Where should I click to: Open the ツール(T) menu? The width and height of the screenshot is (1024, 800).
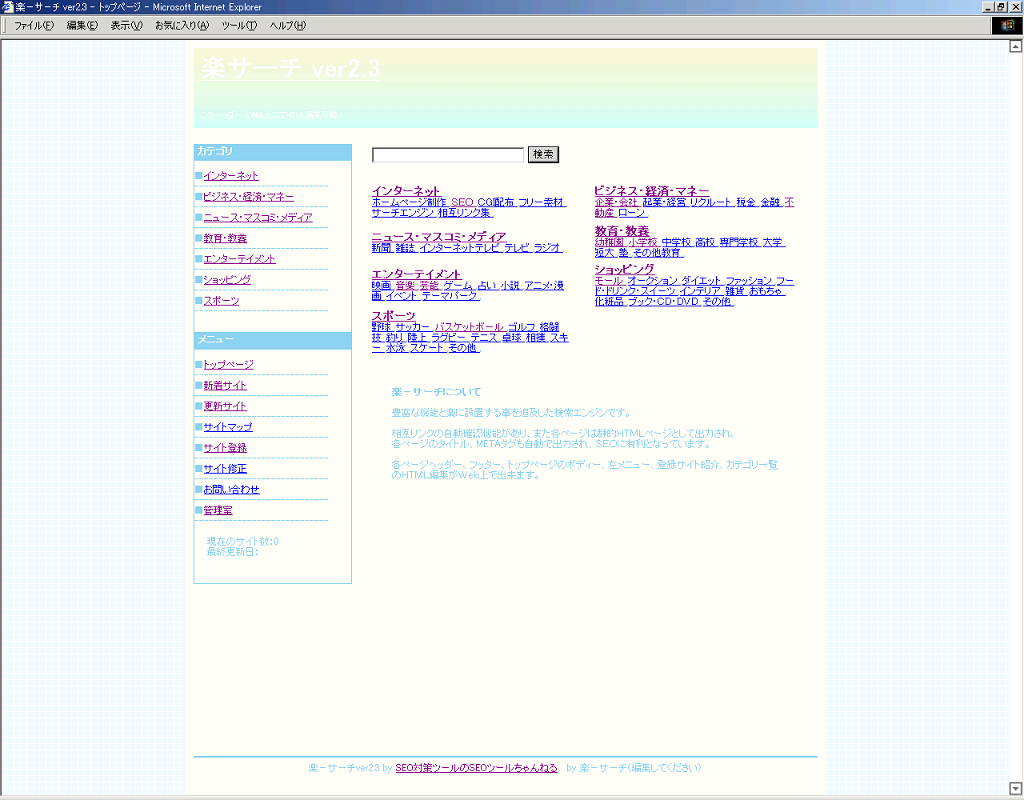click(x=238, y=25)
